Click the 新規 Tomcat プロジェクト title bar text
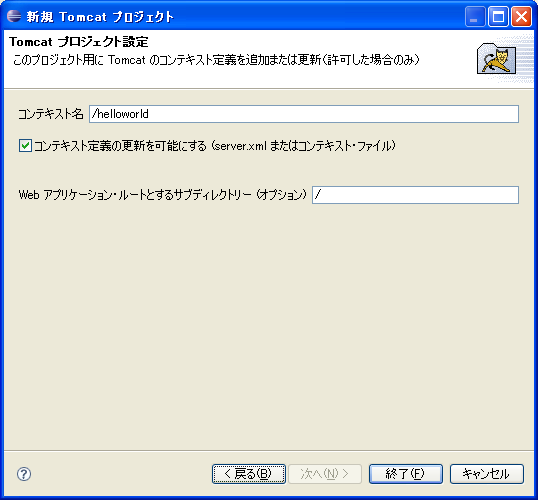The height and width of the screenshot is (500, 538). click(x=100, y=16)
